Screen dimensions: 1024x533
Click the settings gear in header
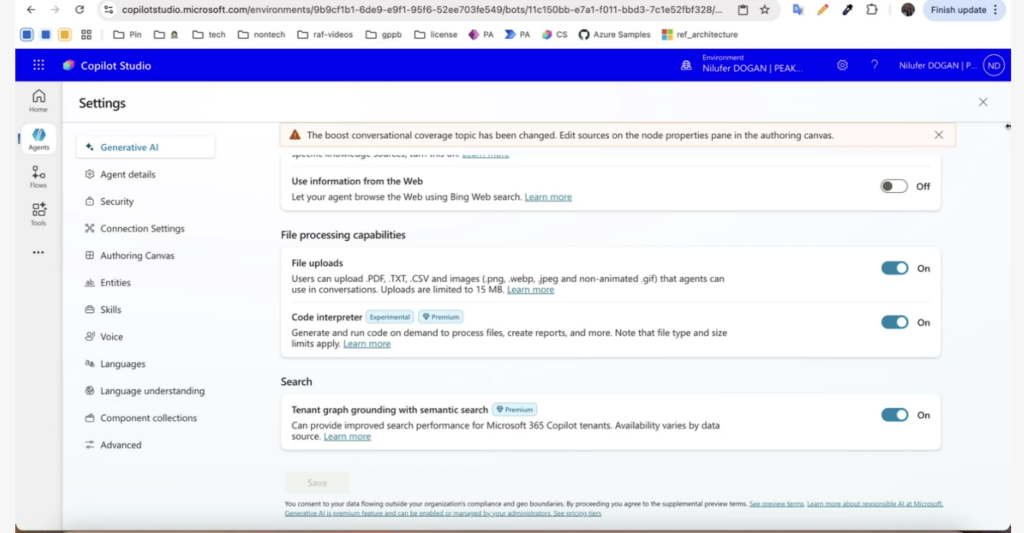tap(843, 65)
